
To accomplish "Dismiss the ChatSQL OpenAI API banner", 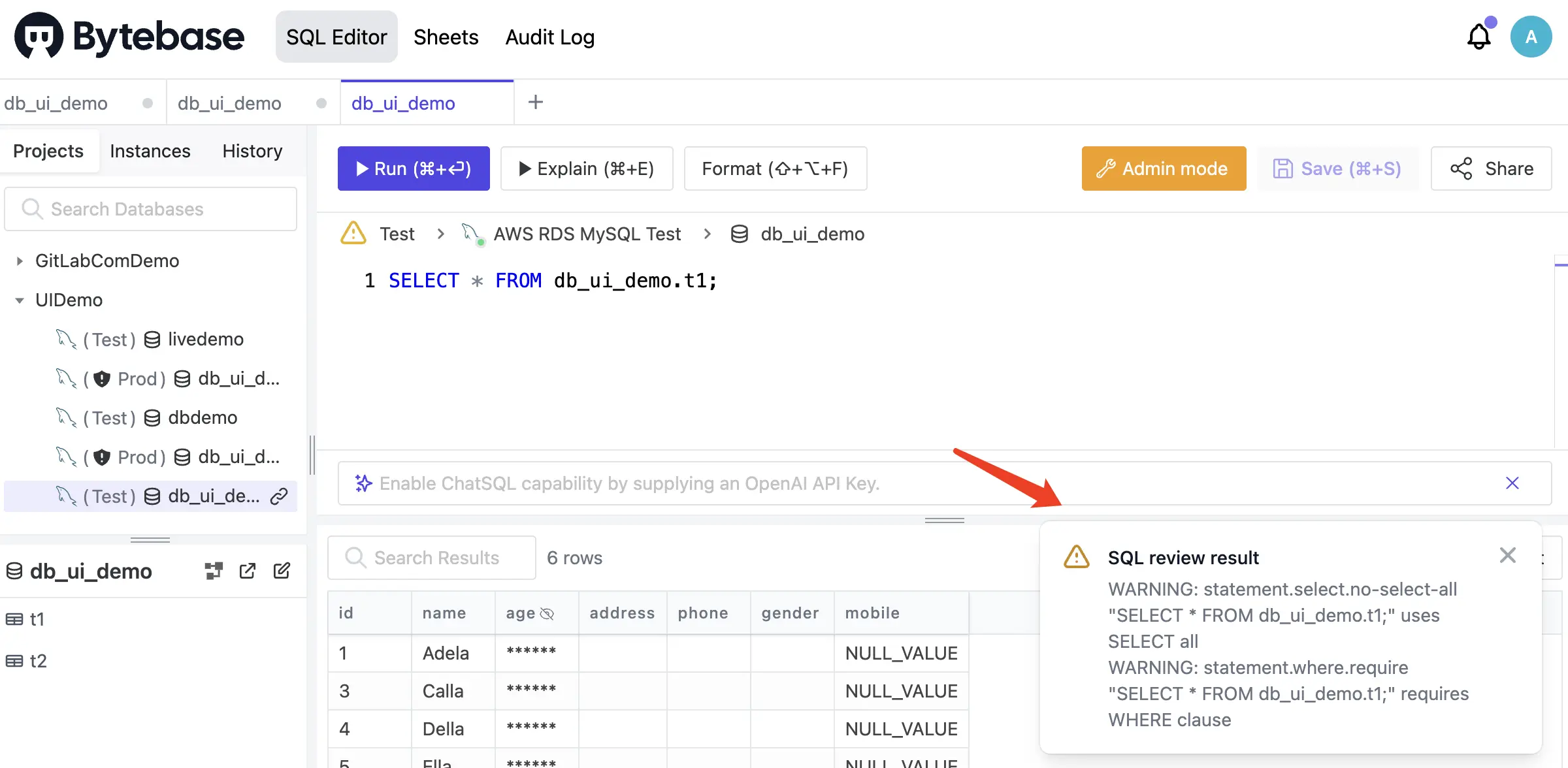I will [x=1513, y=483].
